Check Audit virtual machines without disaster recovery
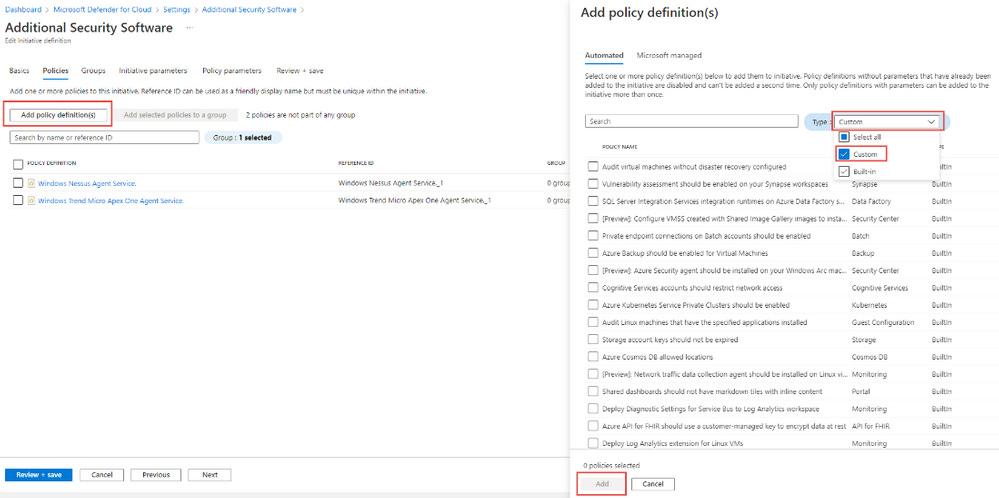Screen dimensions: 999x498 pyautogui.click(x=593, y=167)
